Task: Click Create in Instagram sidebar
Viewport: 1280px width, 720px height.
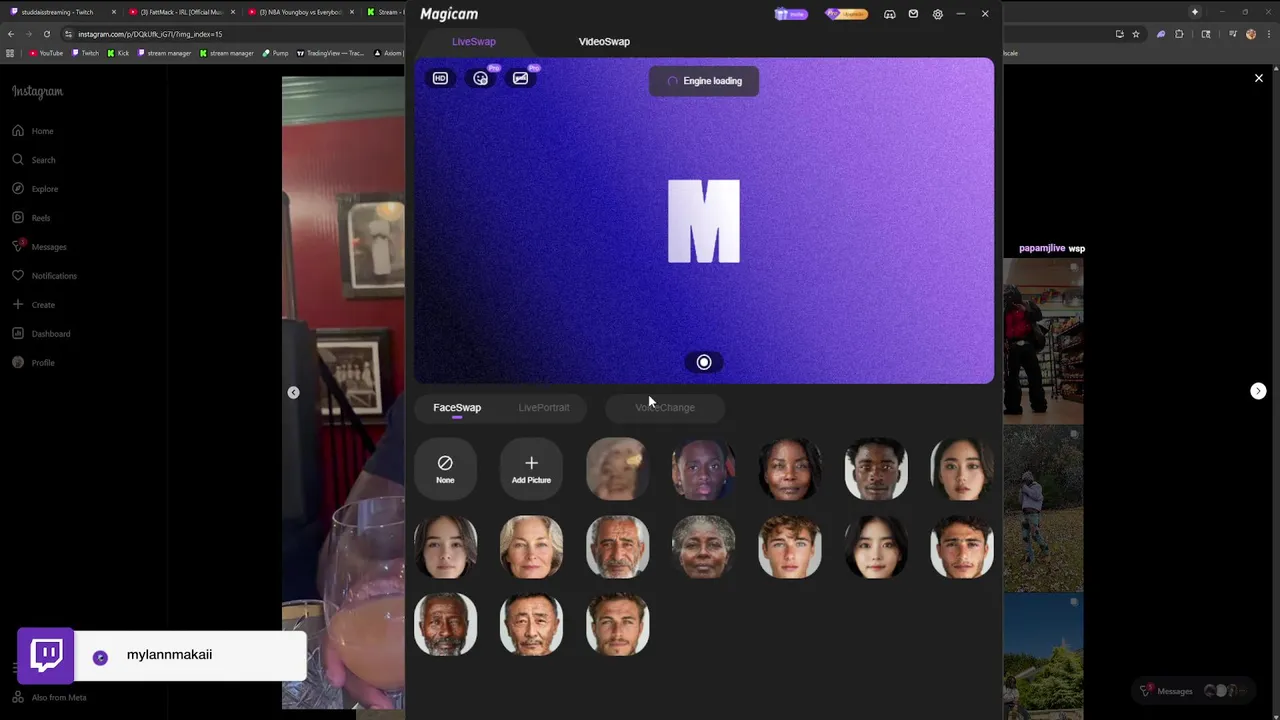Action: (33, 305)
